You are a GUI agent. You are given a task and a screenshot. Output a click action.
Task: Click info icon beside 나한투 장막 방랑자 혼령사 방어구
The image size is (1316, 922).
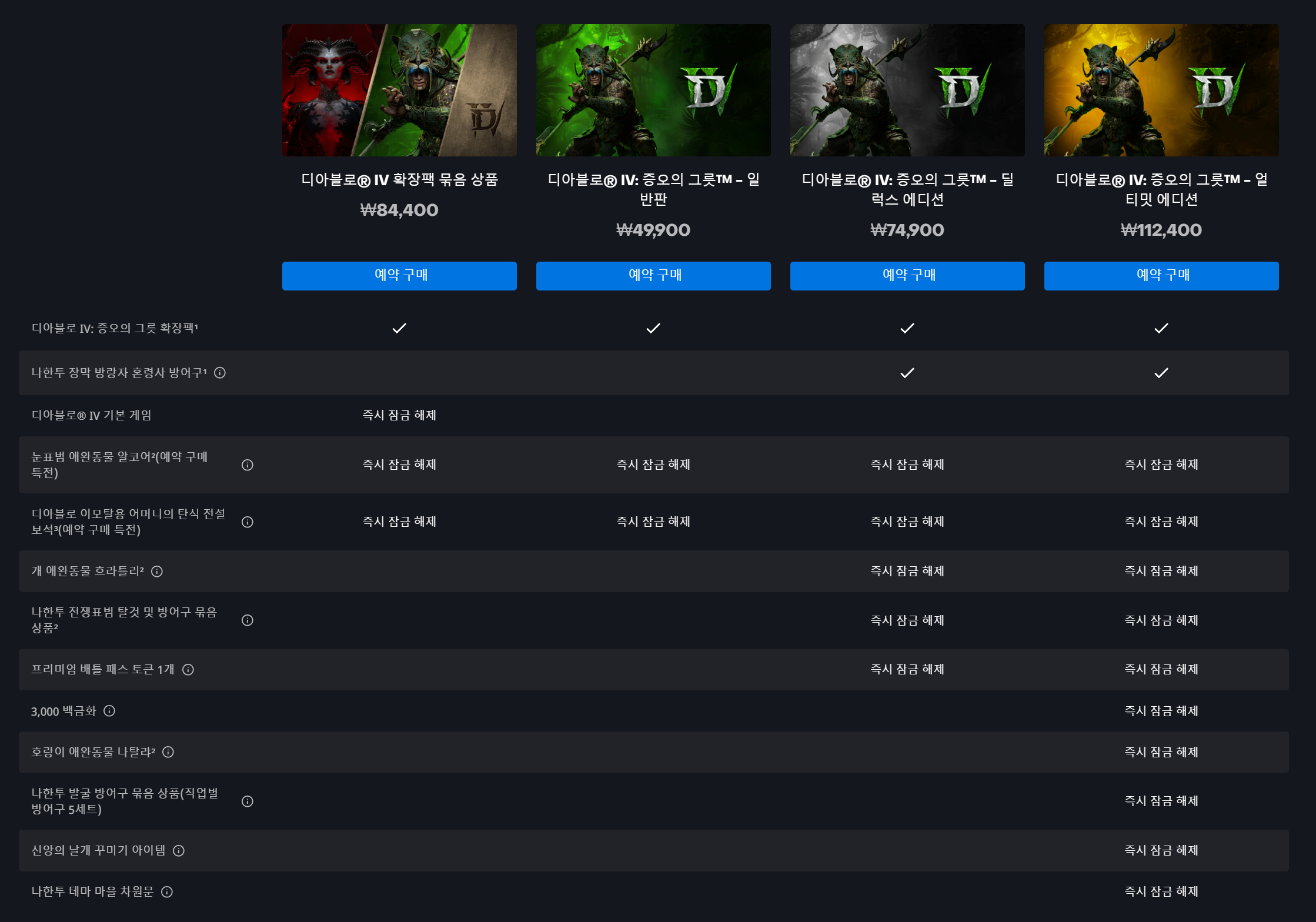click(x=220, y=373)
